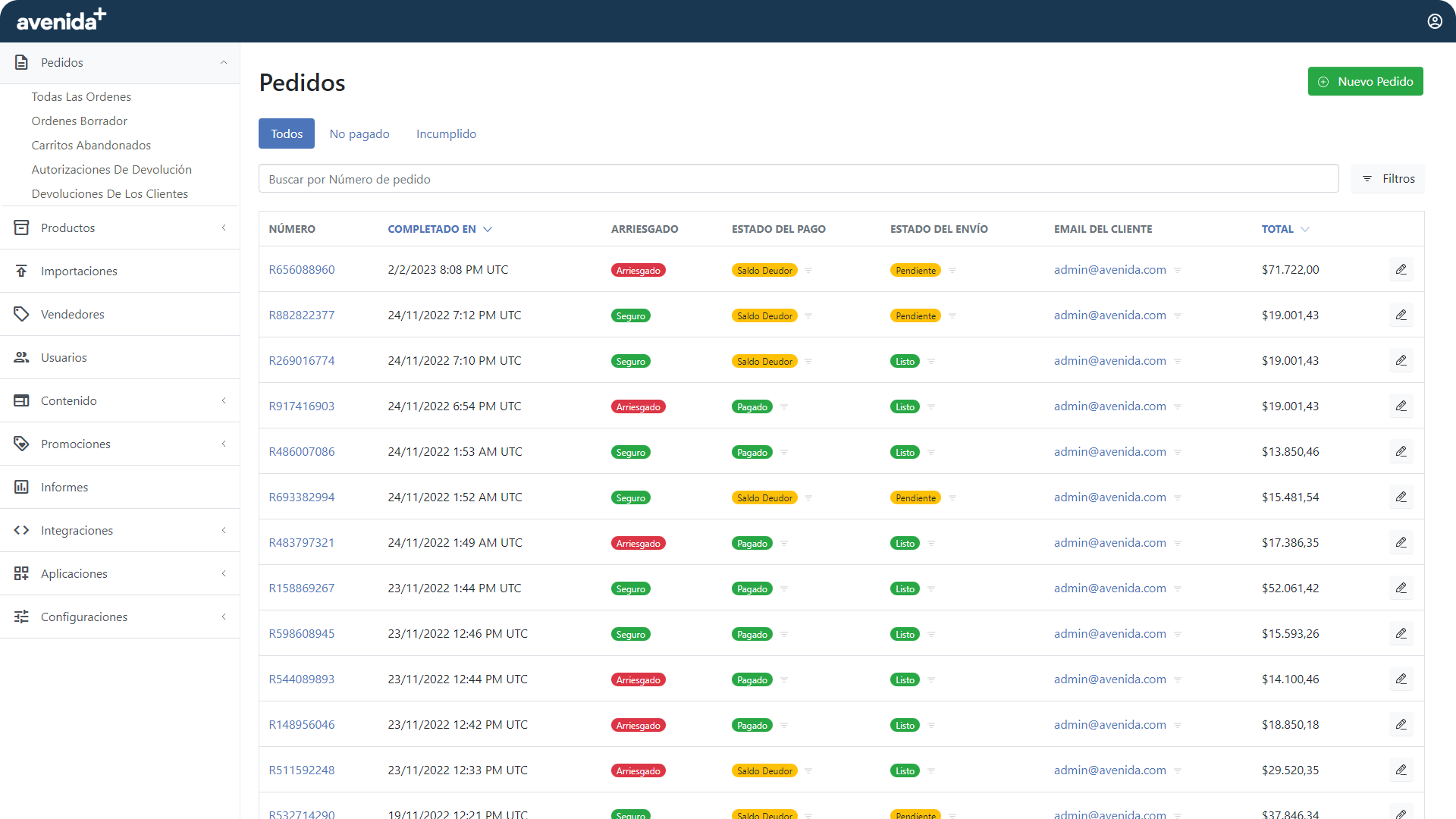The width and height of the screenshot is (1456, 819).
Task: Select the Todos tab
Action: pyautogui.click(x=287, y=133)
